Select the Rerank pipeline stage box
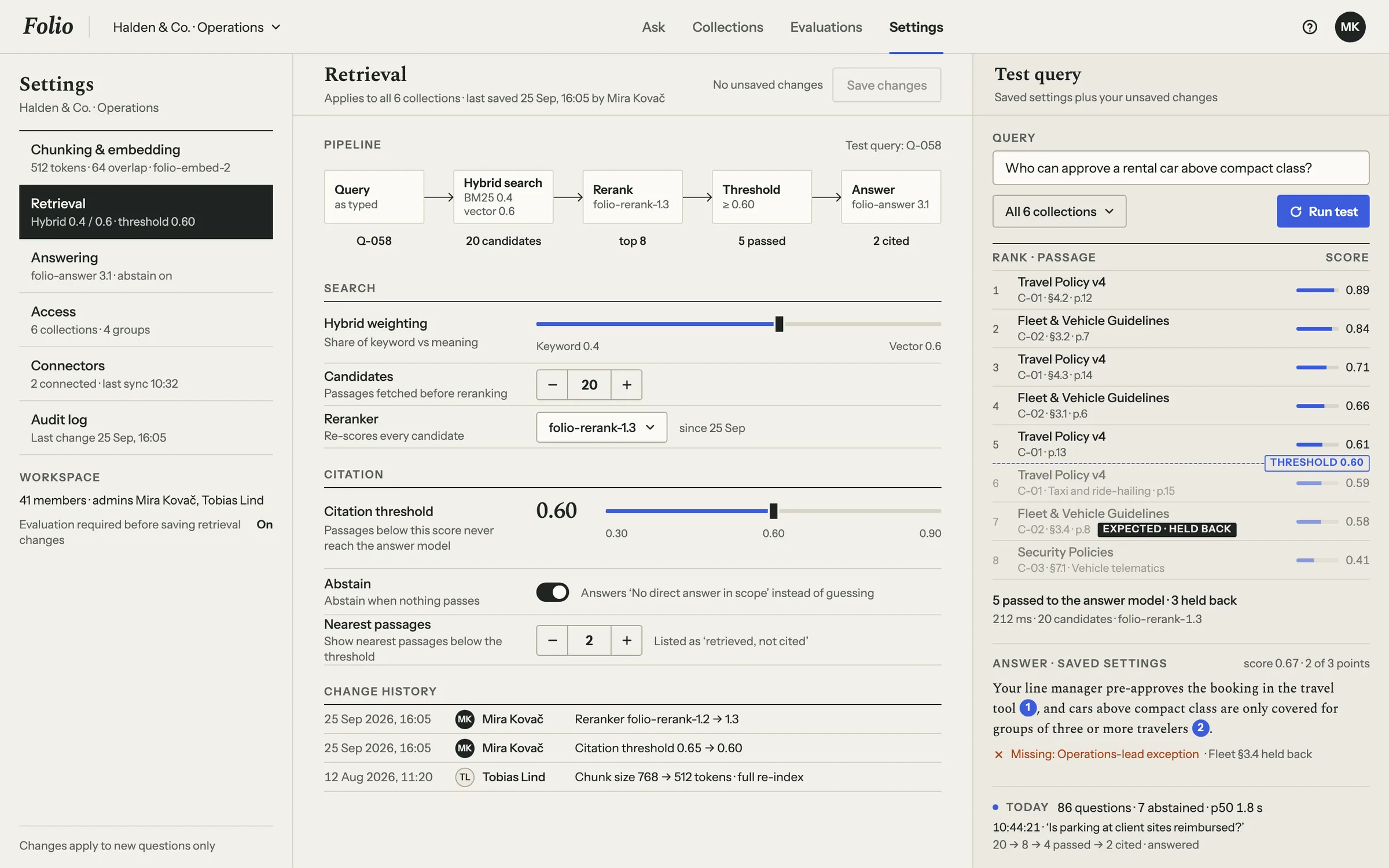The image size is (1389, 868). [632, 197]
